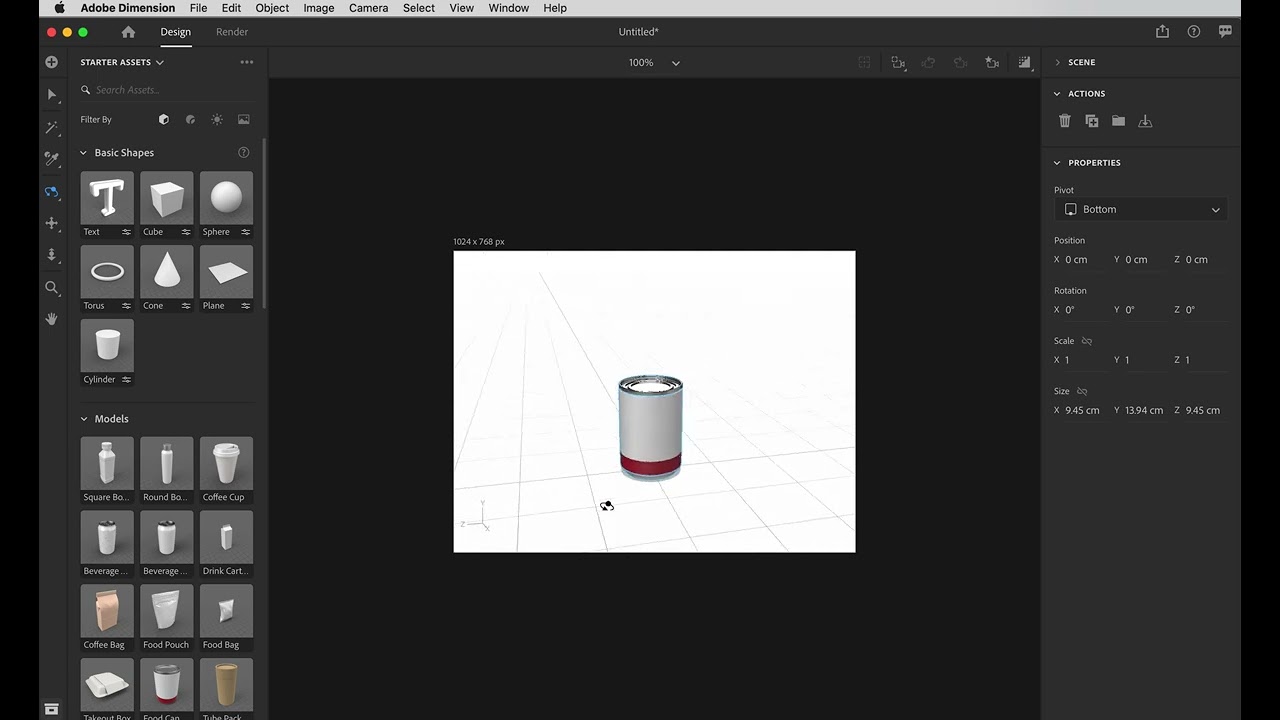Click the Basic Shapes help icon
Screen dimensions: 1280x720
(x=243, y=153)
